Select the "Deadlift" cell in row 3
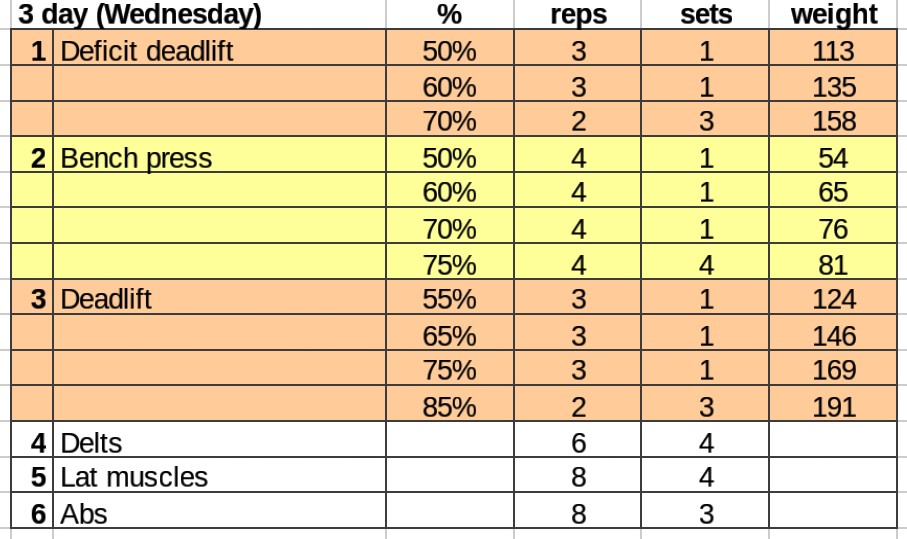Viewport: 907px width, 539px height. 106,299
